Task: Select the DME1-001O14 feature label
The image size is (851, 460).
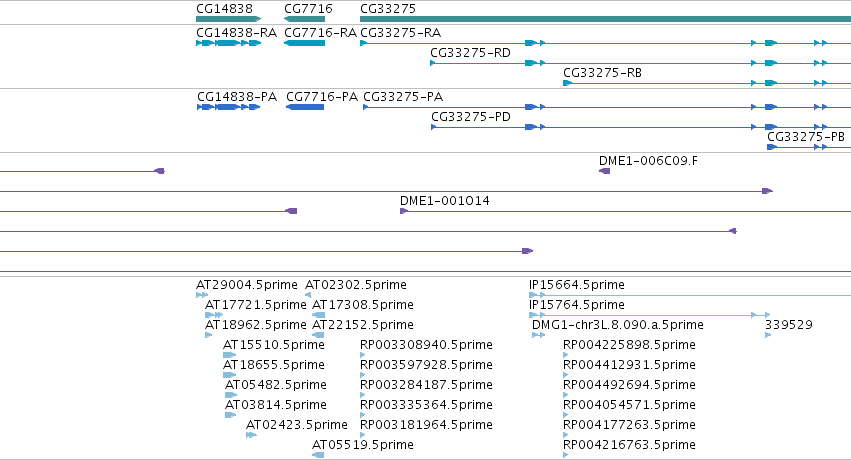Action: pos(444,201)
